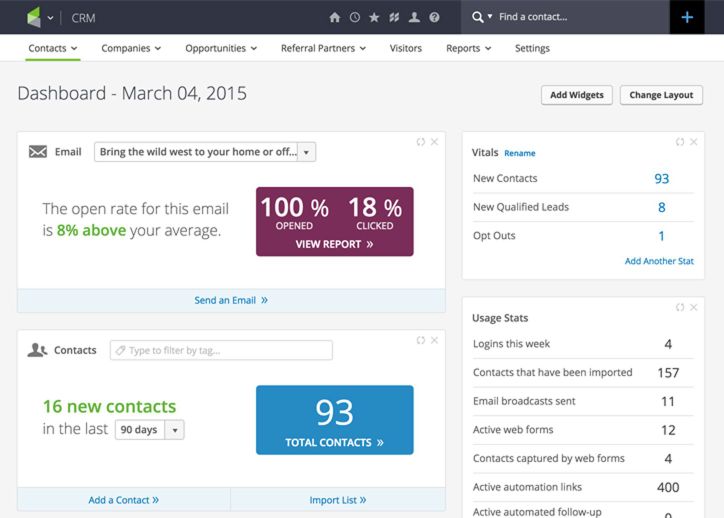Close the Email widget
Image resolution: width=724 pixels, height=518 pixels.
[x=434, y=142]
